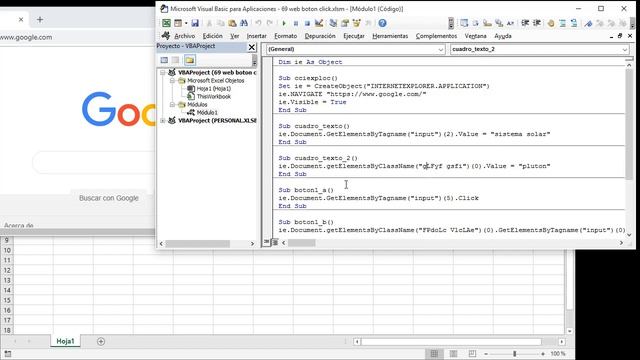Toggle Folders in the Project panel
This screenshot has width=640, height=360.
tap(190, 60)
